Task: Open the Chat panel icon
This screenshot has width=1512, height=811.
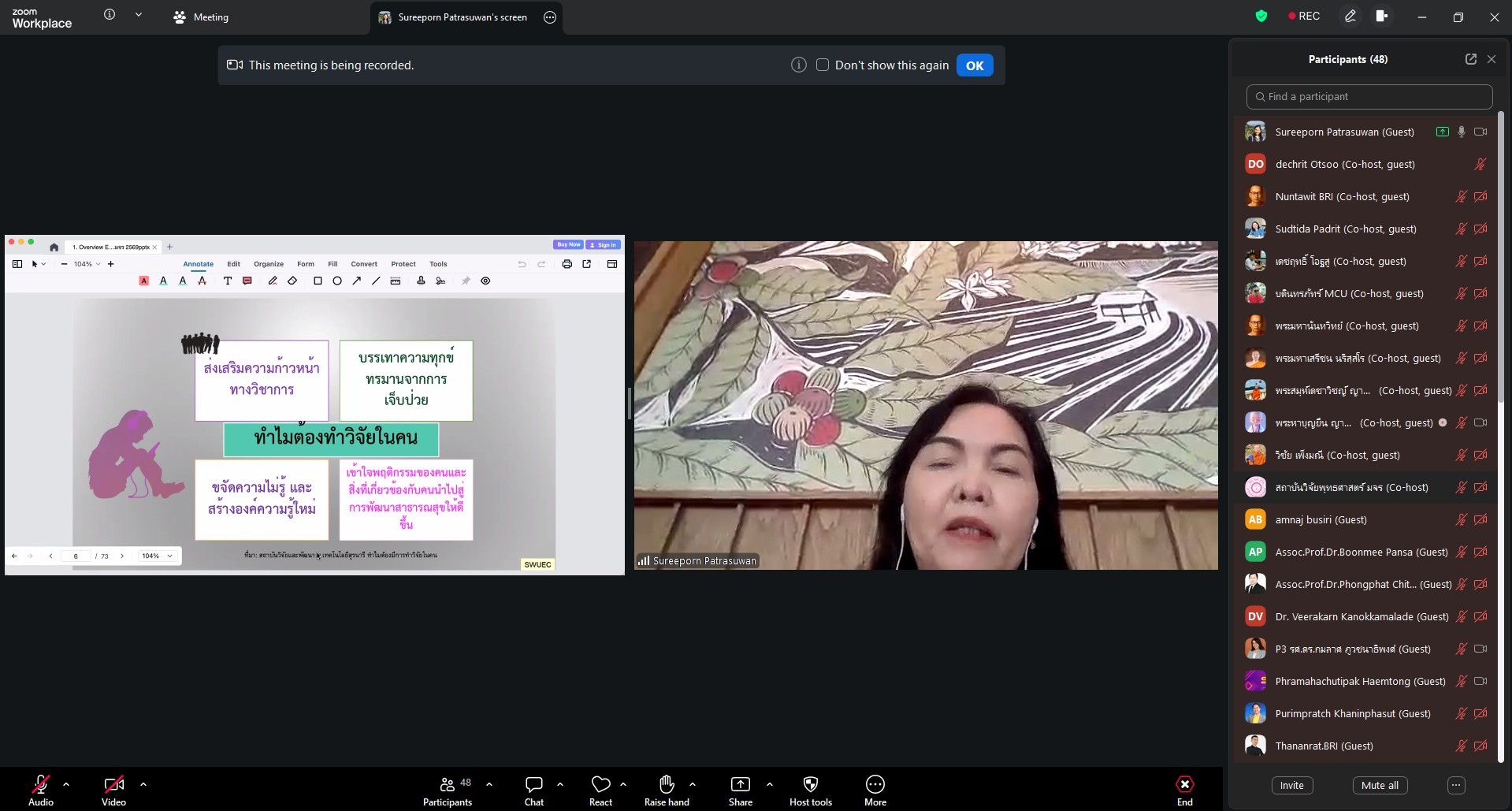Action: pyautogui.click(x=534, y=784)
